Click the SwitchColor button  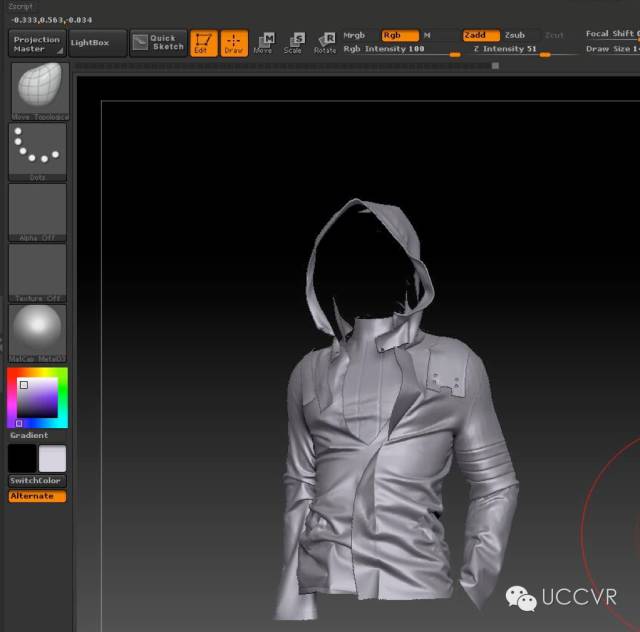tap(37, 481)
